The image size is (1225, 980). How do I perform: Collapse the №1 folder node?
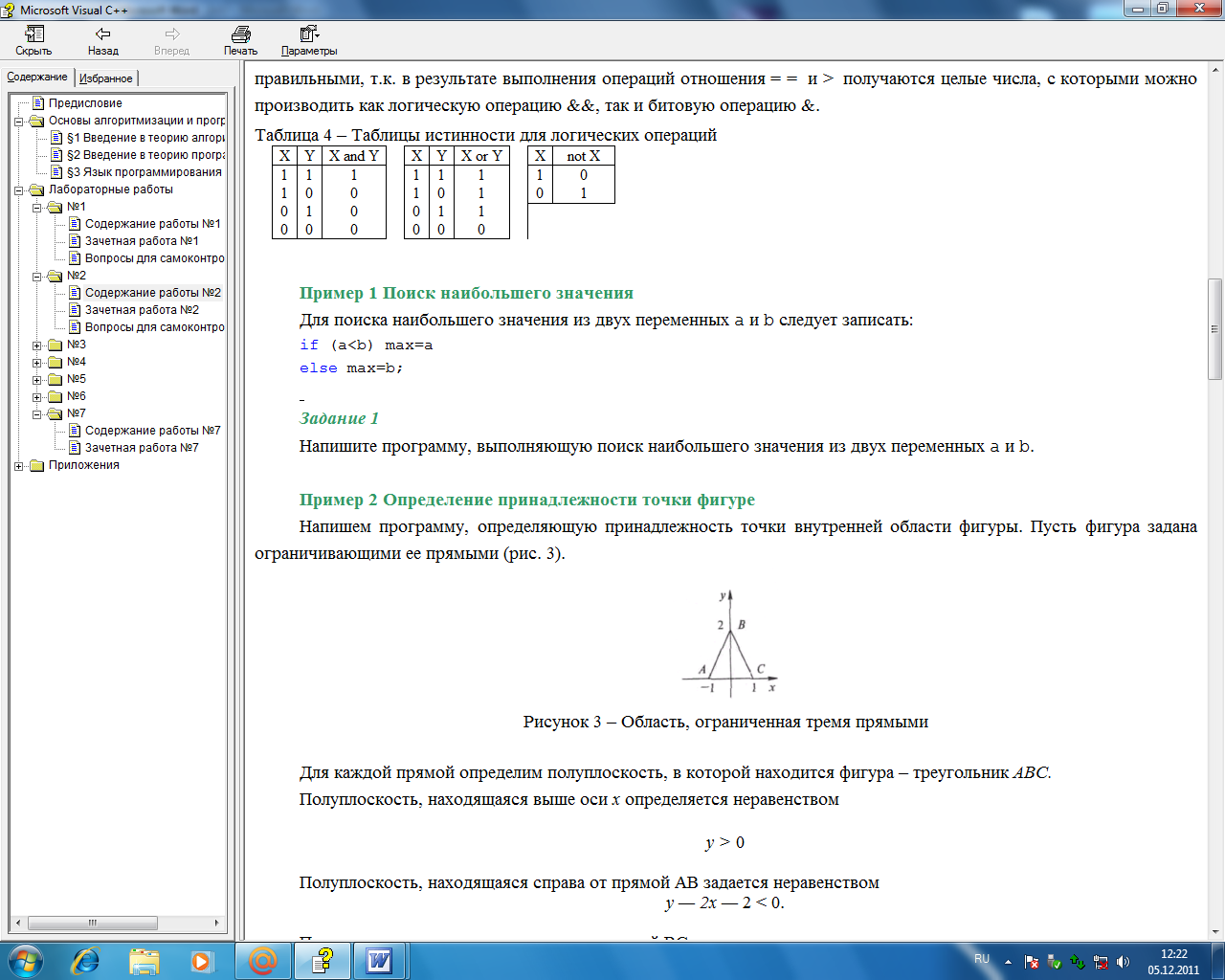37,208
